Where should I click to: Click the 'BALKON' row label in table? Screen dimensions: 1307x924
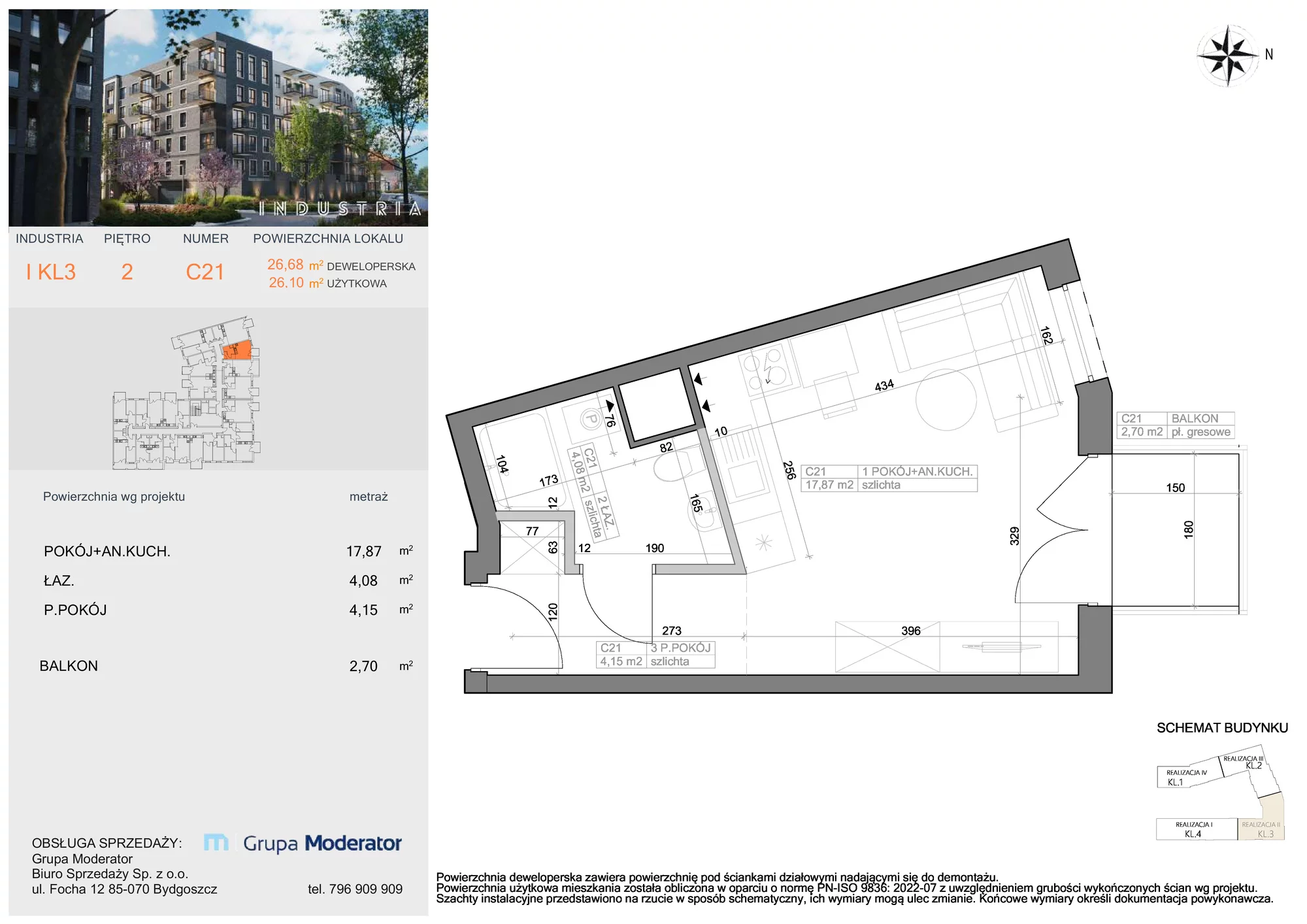coord(69,666)
